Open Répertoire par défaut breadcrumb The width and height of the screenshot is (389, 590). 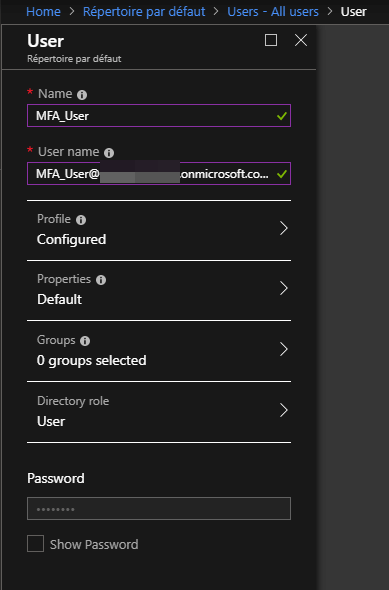(x=144, y=12)
